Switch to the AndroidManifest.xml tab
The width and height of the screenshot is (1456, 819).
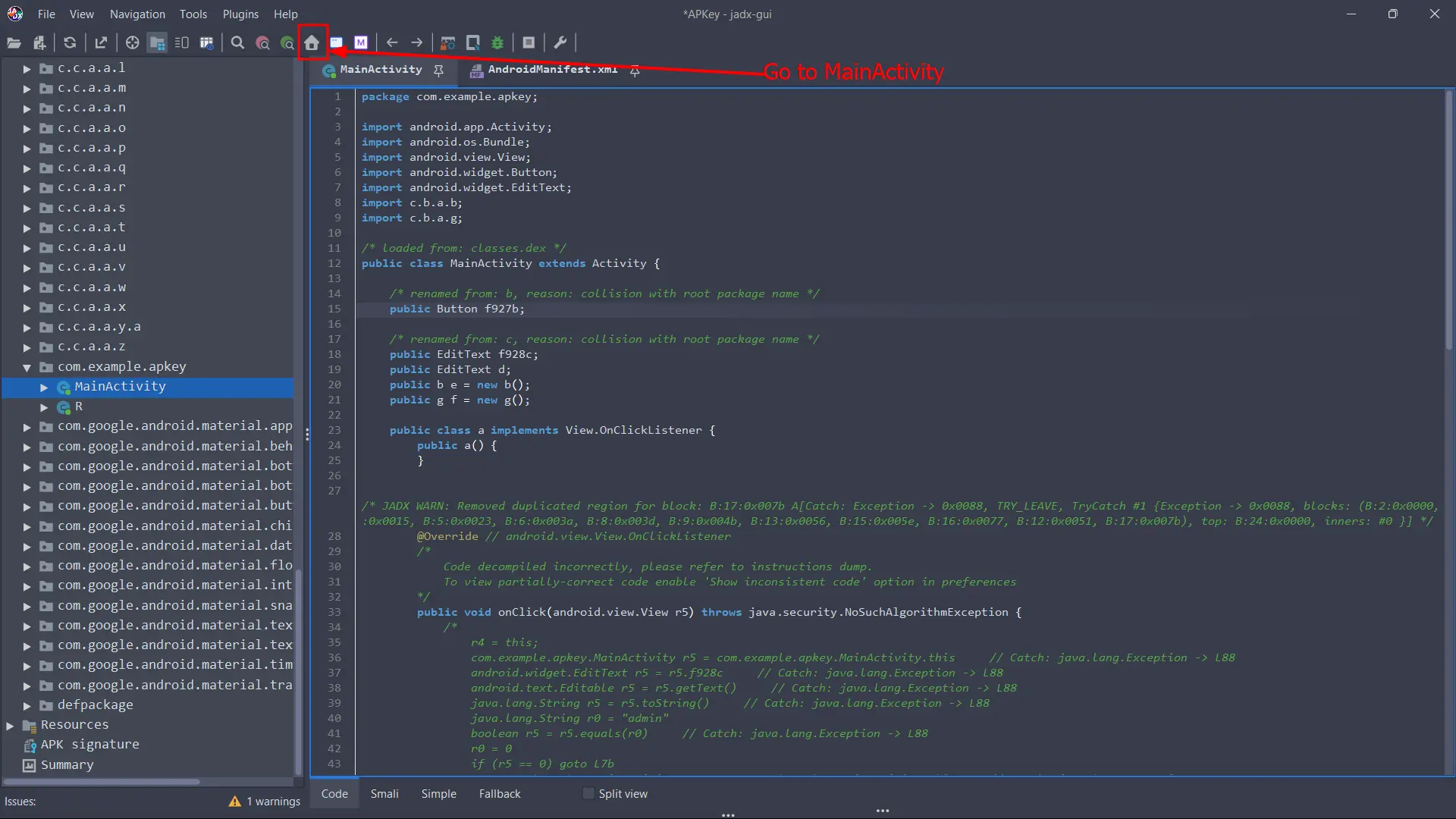click(x=552, y=70)
